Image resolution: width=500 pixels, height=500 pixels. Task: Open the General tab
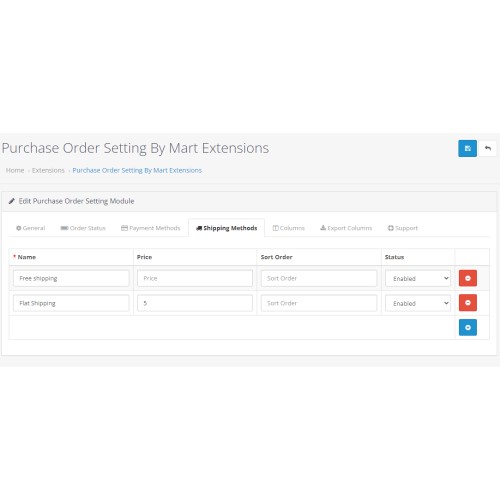click(x=30, y=228)
